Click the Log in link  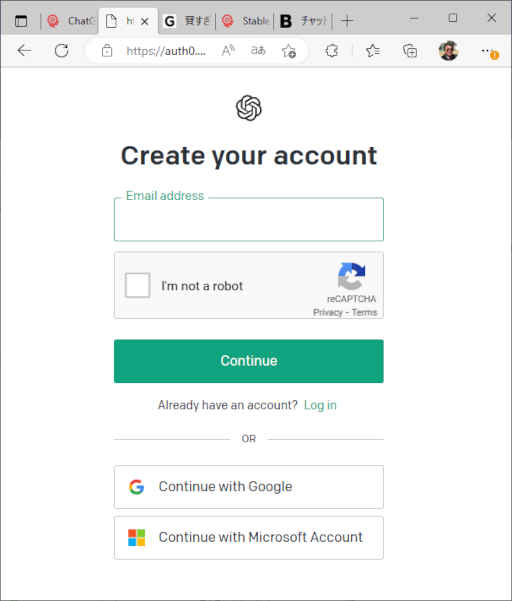320,405
